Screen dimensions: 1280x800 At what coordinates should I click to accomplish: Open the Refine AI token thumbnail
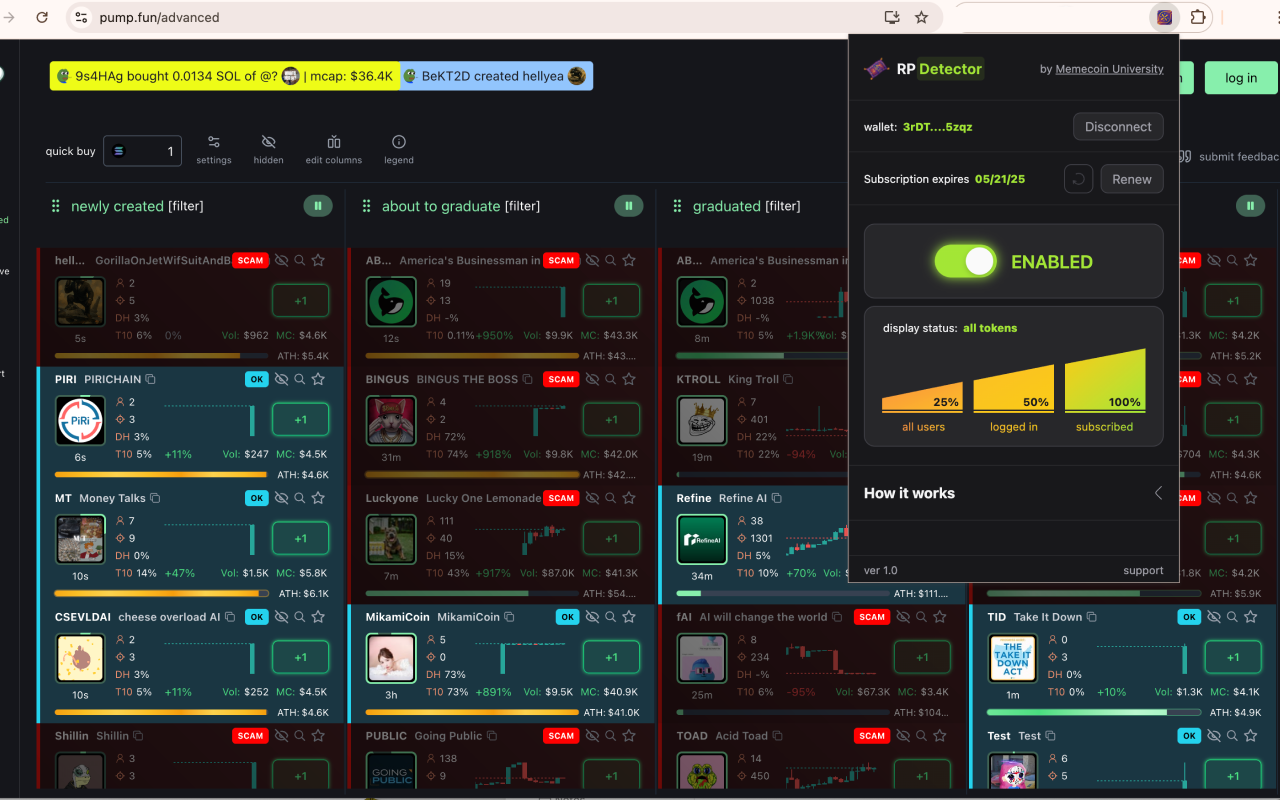tap(702, 540)
